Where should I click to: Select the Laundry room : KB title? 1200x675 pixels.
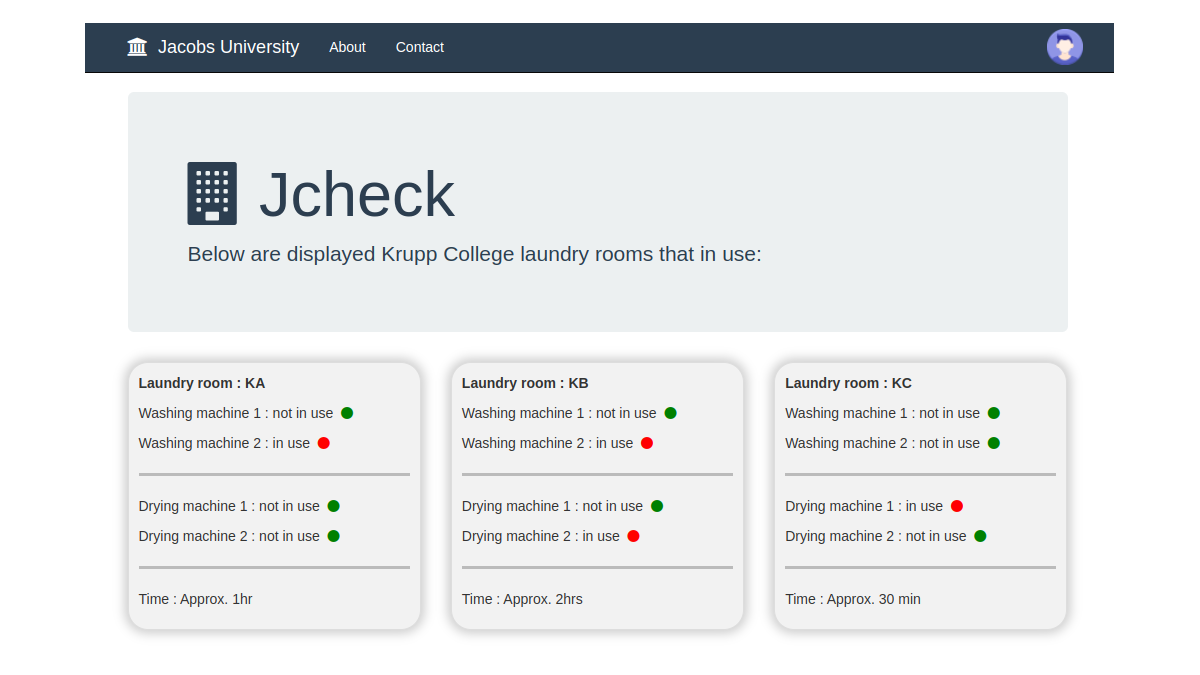[x=525, y=383]
